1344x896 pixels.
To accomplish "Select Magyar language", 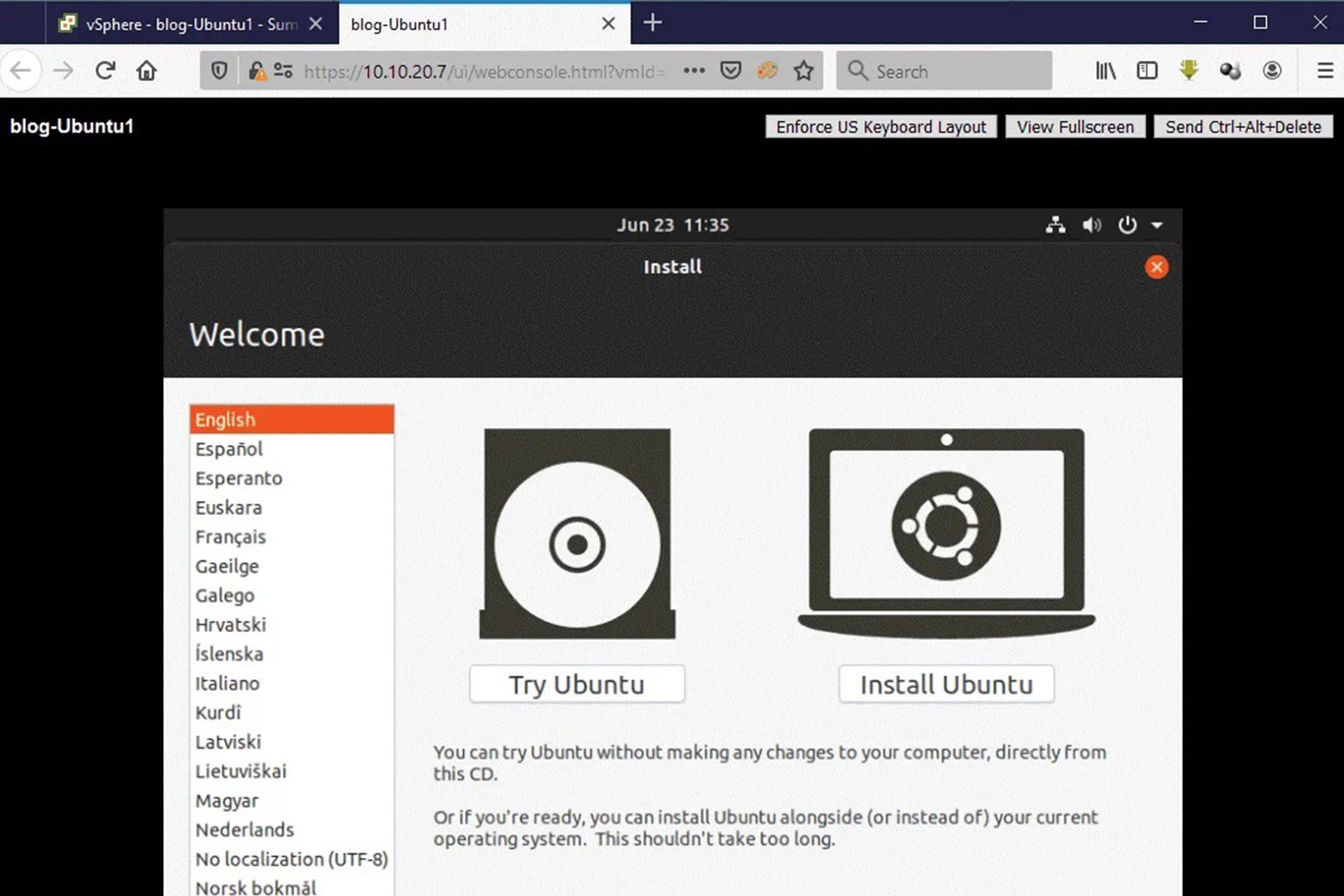I will [292, 800].
